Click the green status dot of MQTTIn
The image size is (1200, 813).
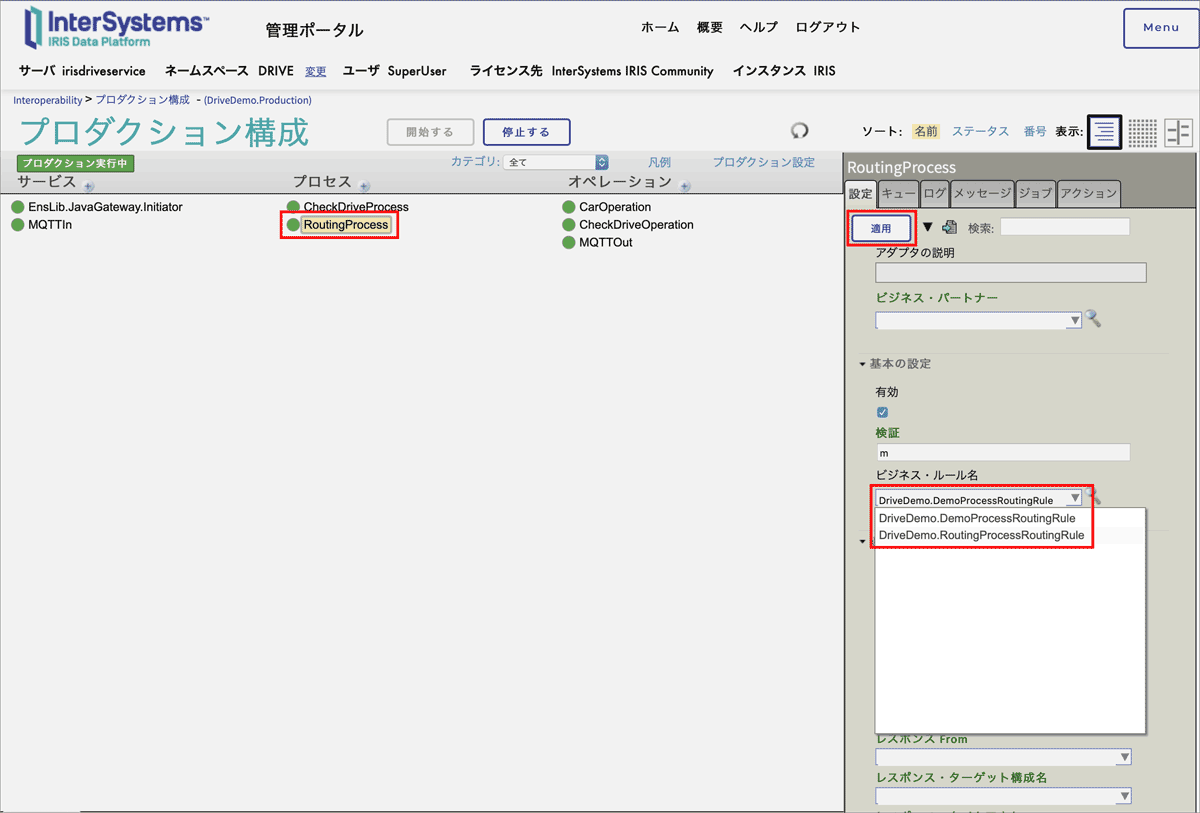click(18, 225)
